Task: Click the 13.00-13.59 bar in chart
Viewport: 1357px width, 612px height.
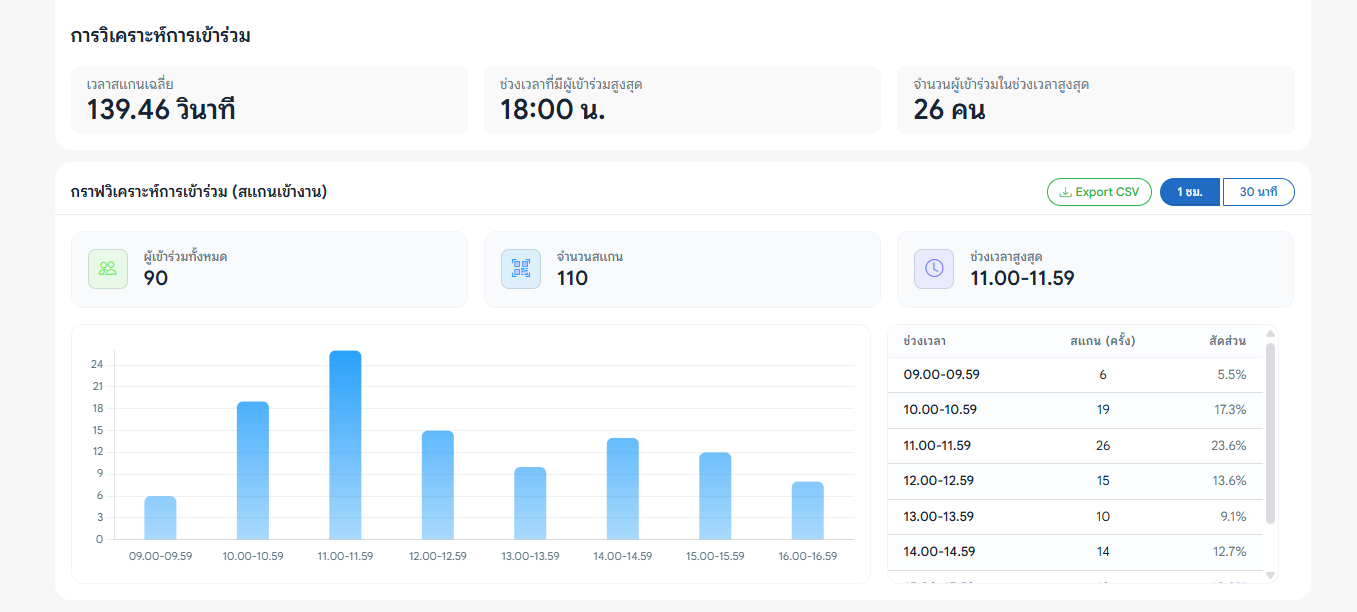Action: pyautogui.click(x=530, y=504)
